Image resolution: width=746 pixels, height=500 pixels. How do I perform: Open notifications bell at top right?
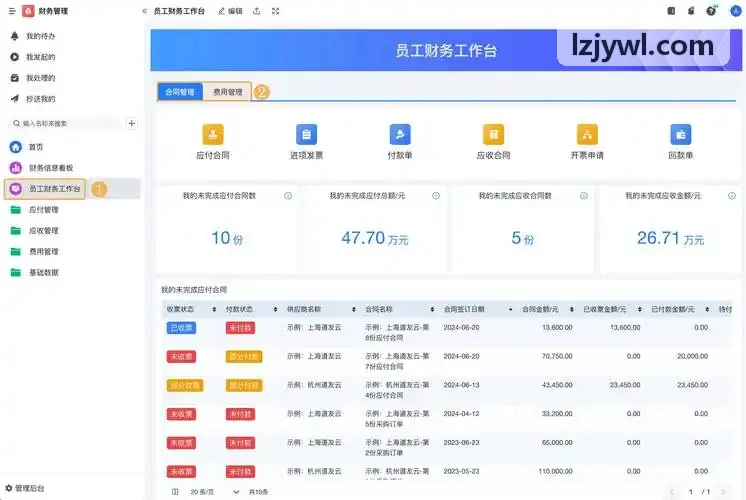[691, 10]
